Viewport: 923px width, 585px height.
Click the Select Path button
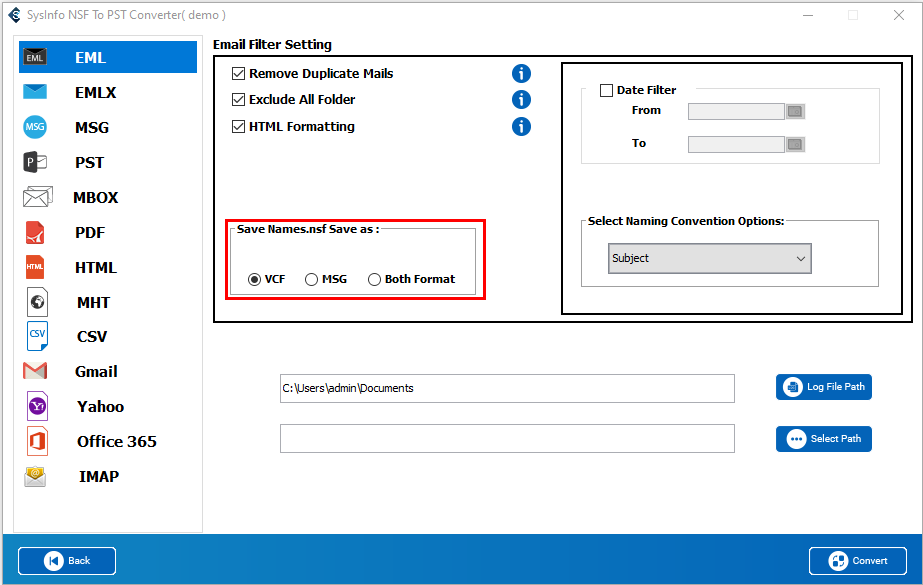click(x=824, y=438)
